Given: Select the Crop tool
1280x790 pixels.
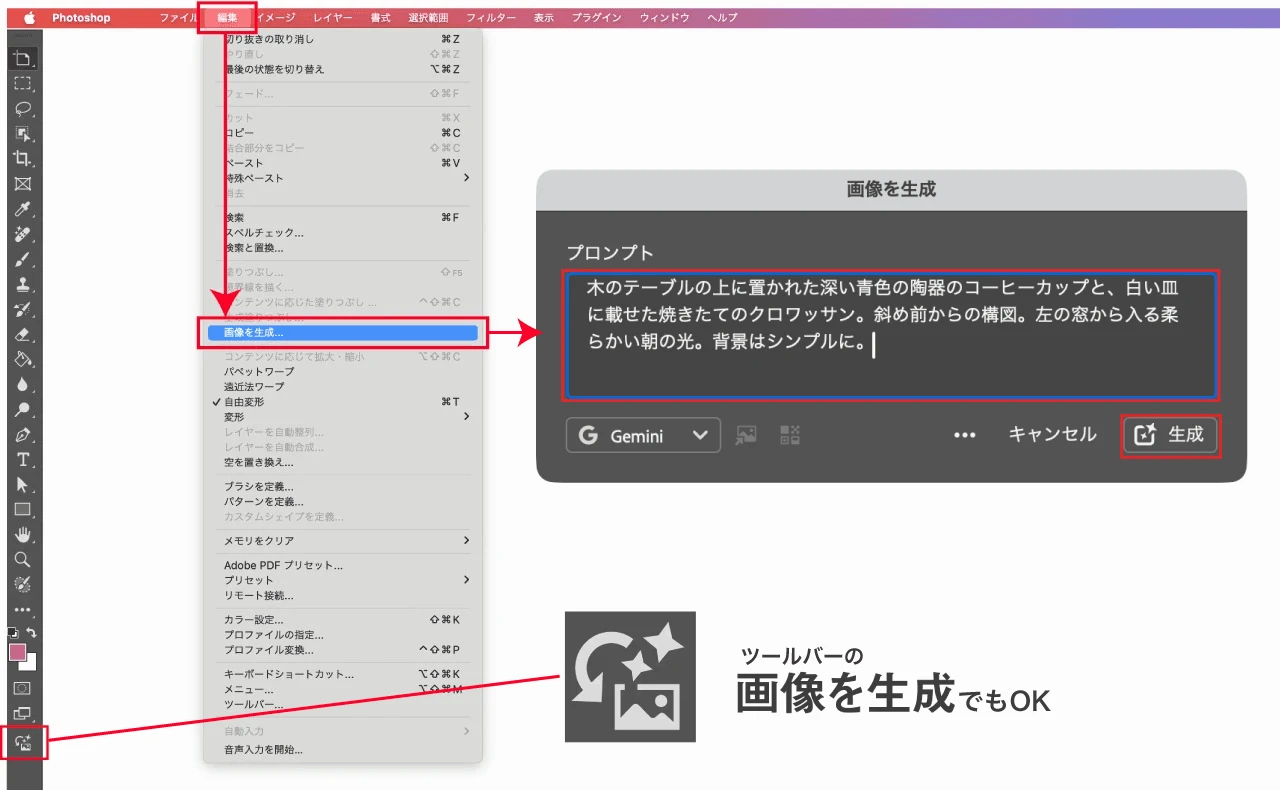Looking at the screenshot, I should tap(23, 159).
